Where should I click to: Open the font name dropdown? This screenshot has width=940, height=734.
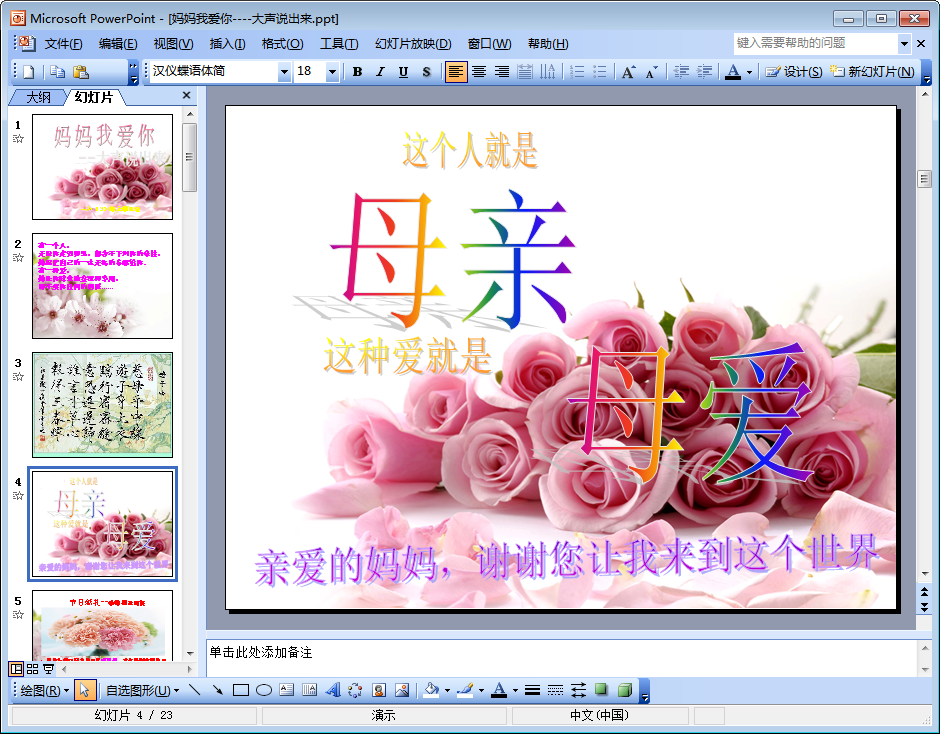284,72
